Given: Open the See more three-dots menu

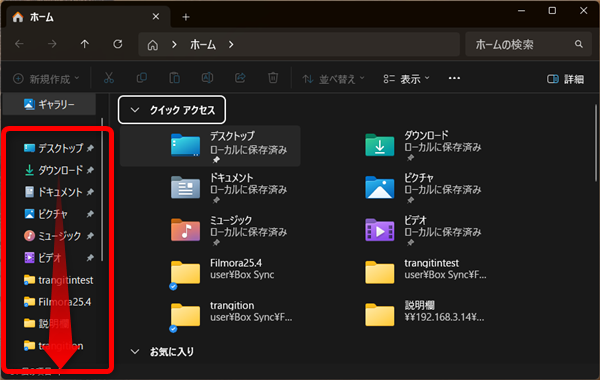Looking at the screenshot, I should click(454, 78).
